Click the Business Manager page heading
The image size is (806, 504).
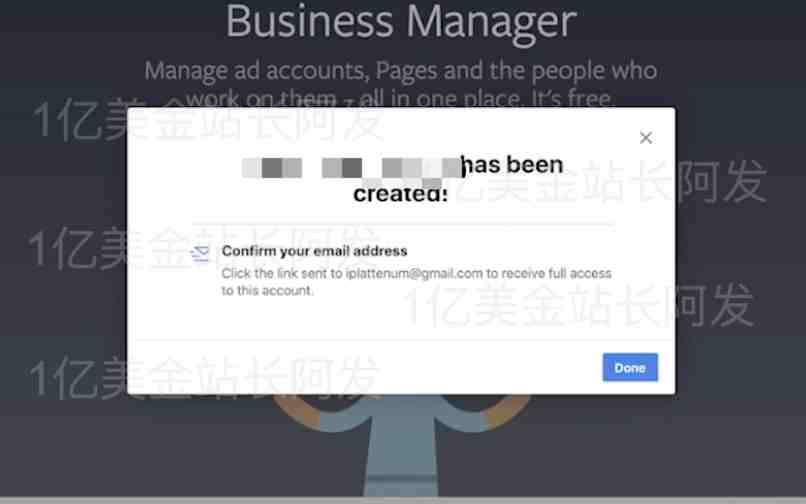coord(401,22)
